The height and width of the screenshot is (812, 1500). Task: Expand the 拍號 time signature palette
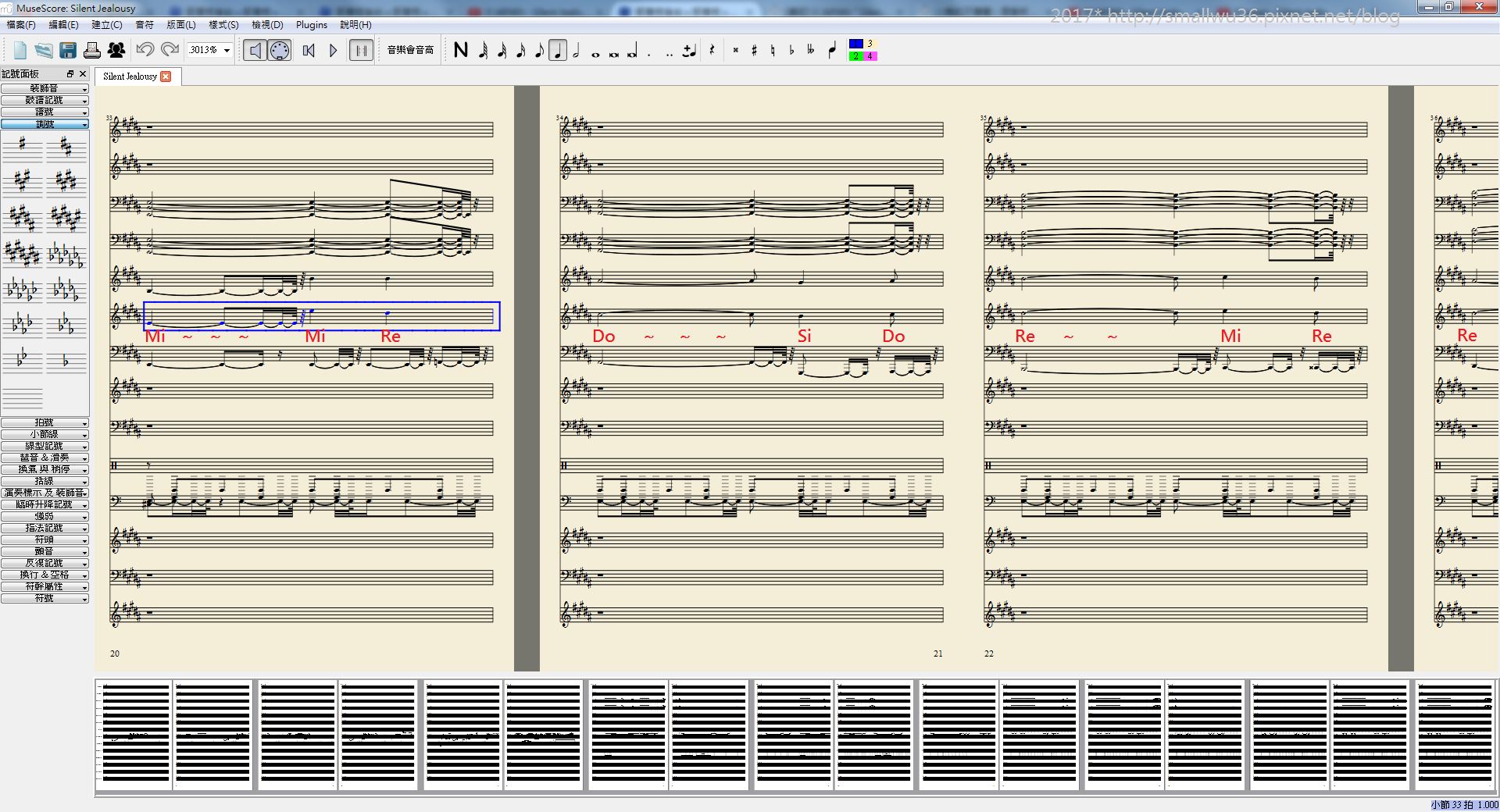tap(45, 423)
